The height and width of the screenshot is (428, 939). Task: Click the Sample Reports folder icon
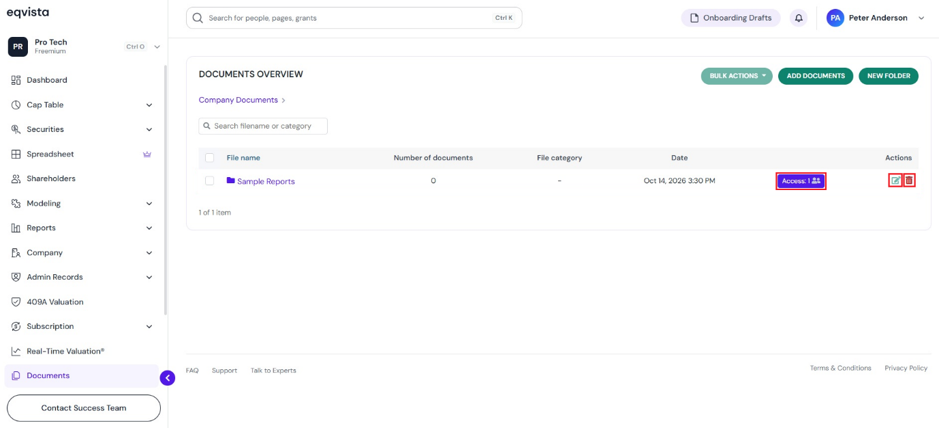tap(231, 180)
